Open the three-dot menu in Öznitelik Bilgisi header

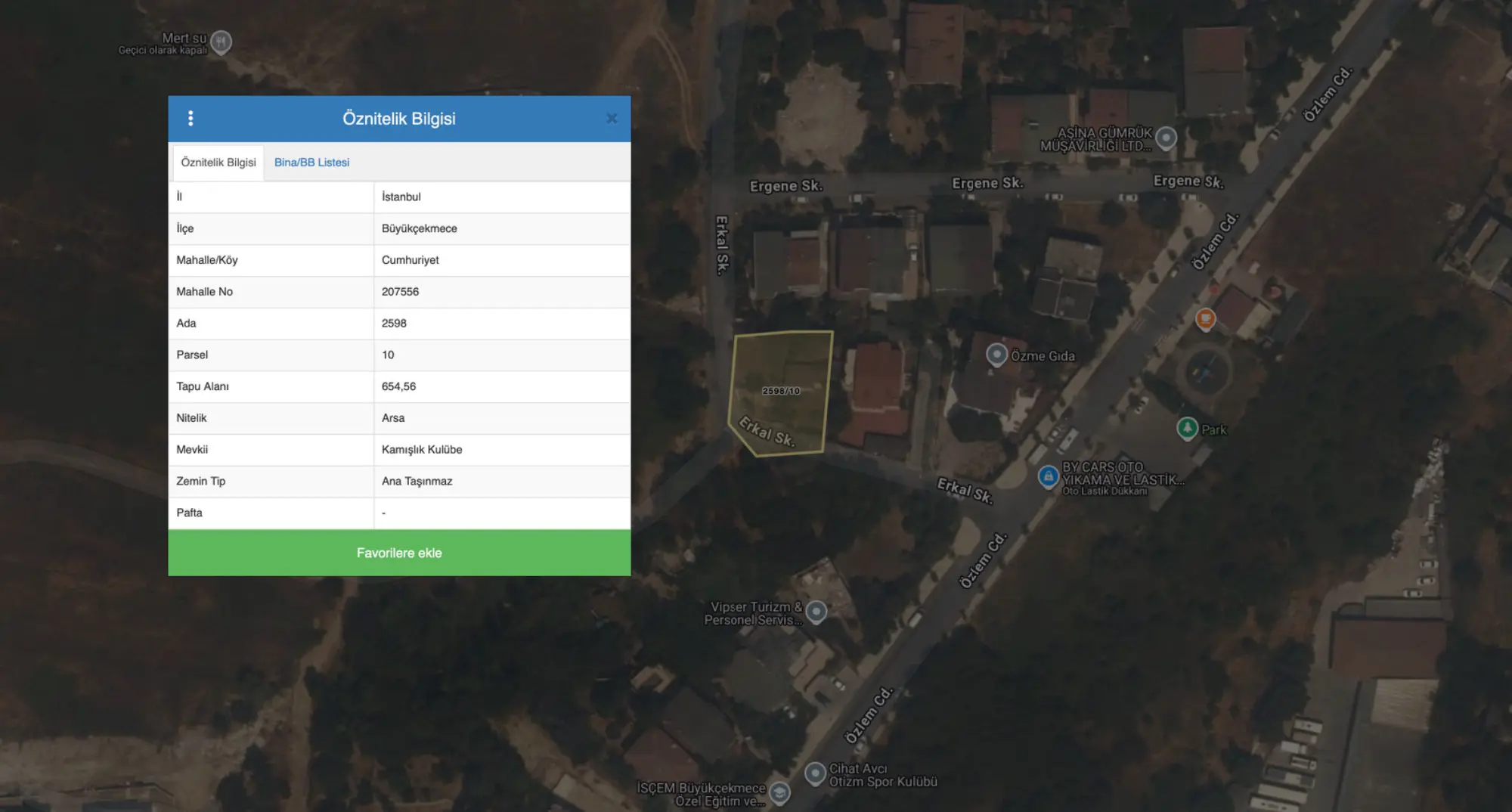191,118
